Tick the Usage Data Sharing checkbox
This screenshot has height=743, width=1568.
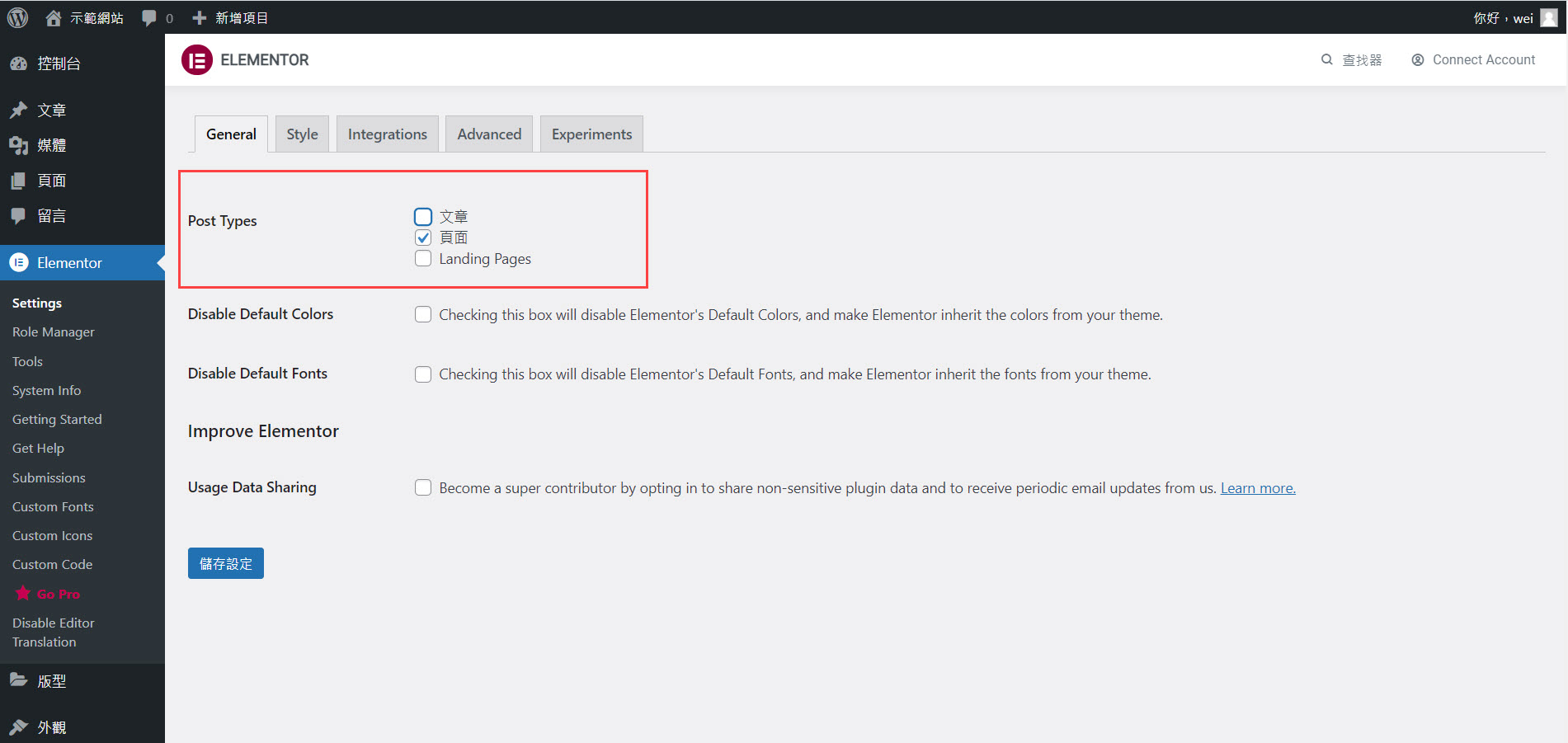point(423,487)
